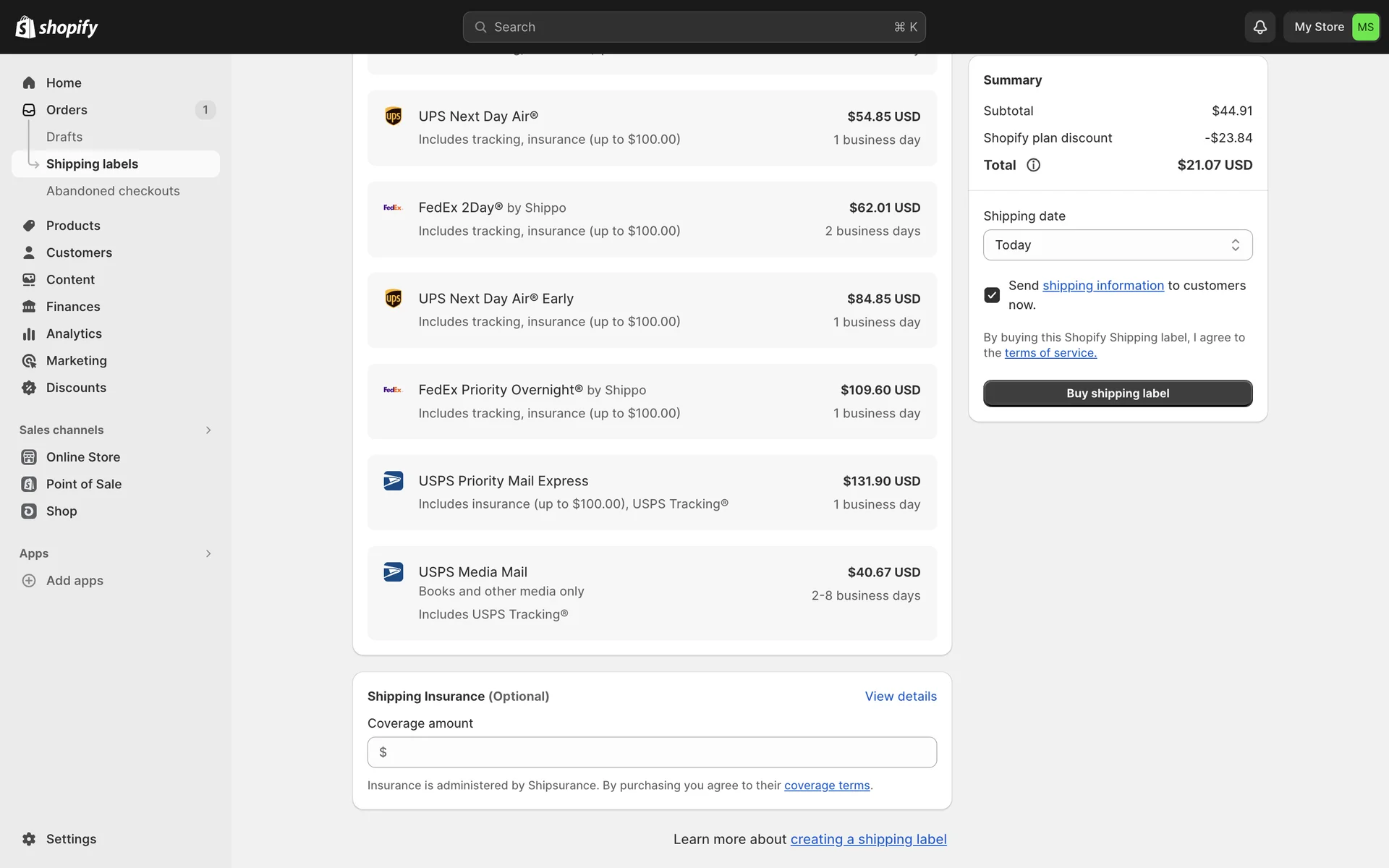Open Settings gear in sidebar
1389x868 pixels.
pos(29,839)
